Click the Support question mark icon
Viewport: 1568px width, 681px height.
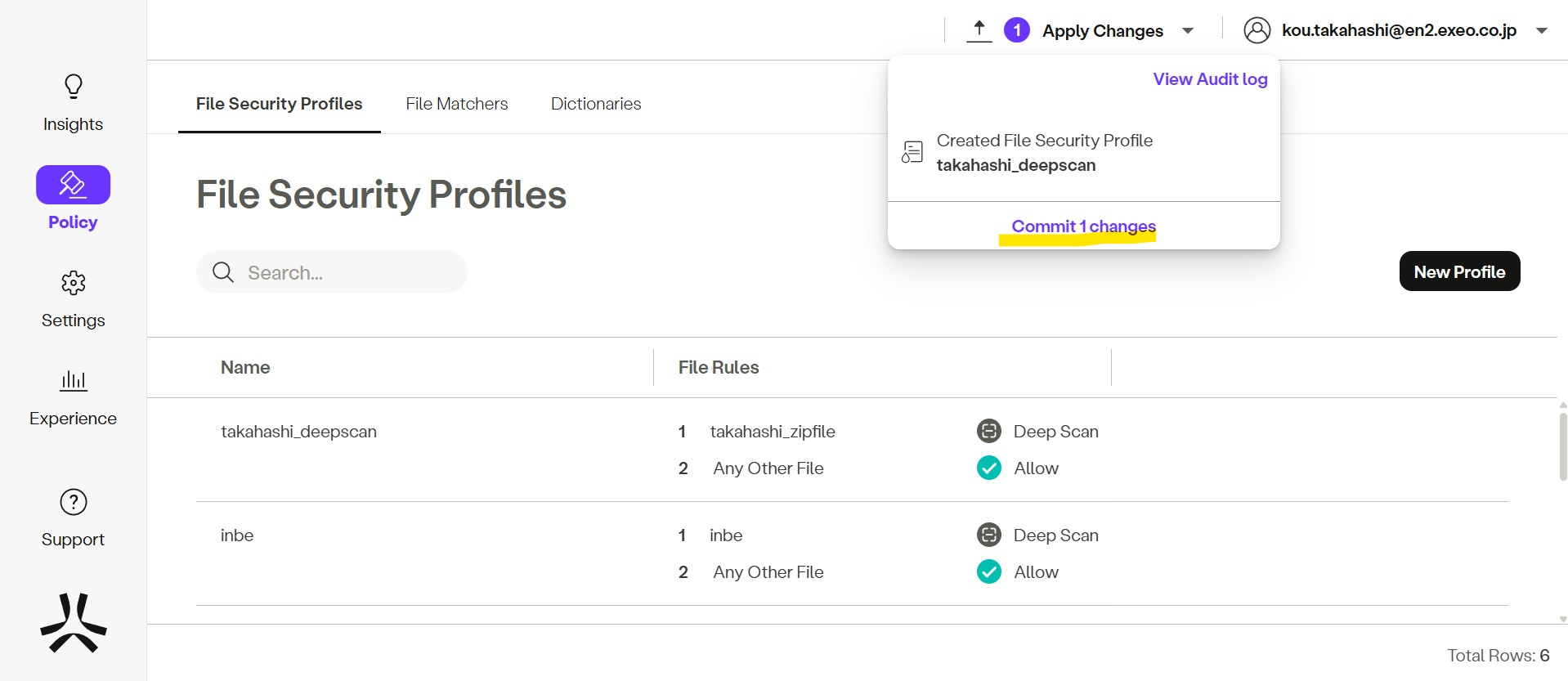[x=74, y=502]
